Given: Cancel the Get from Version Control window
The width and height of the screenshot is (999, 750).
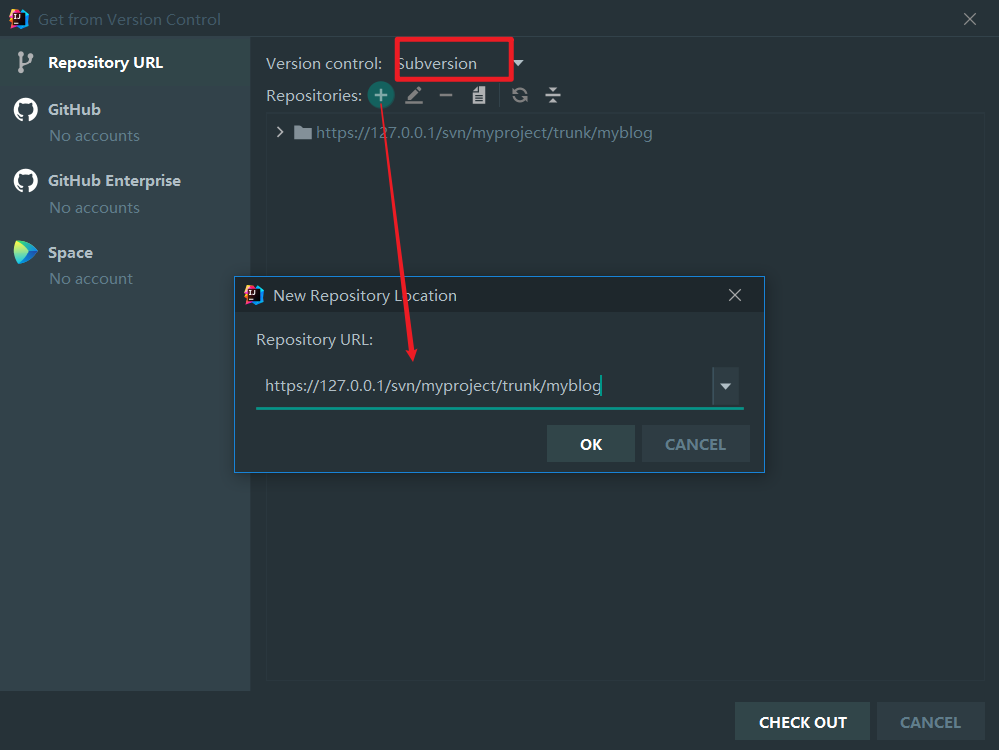Looking at the screenshot, I should [930, 722].
